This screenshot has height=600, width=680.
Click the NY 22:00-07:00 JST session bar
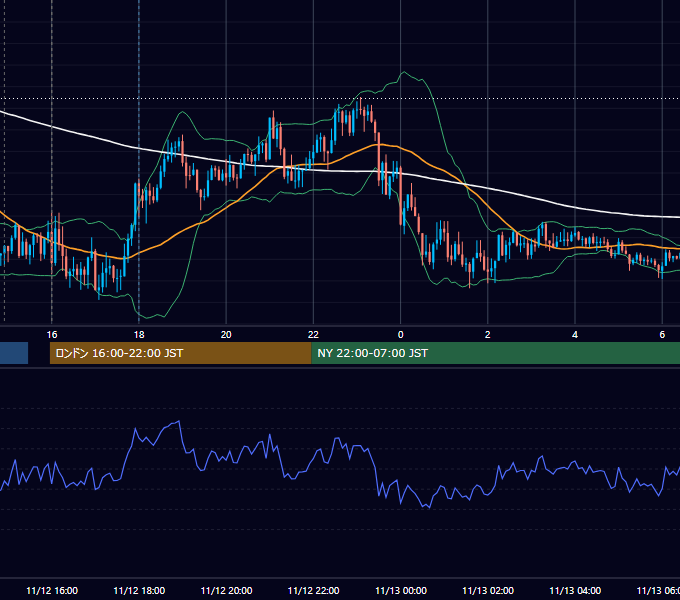496,353
